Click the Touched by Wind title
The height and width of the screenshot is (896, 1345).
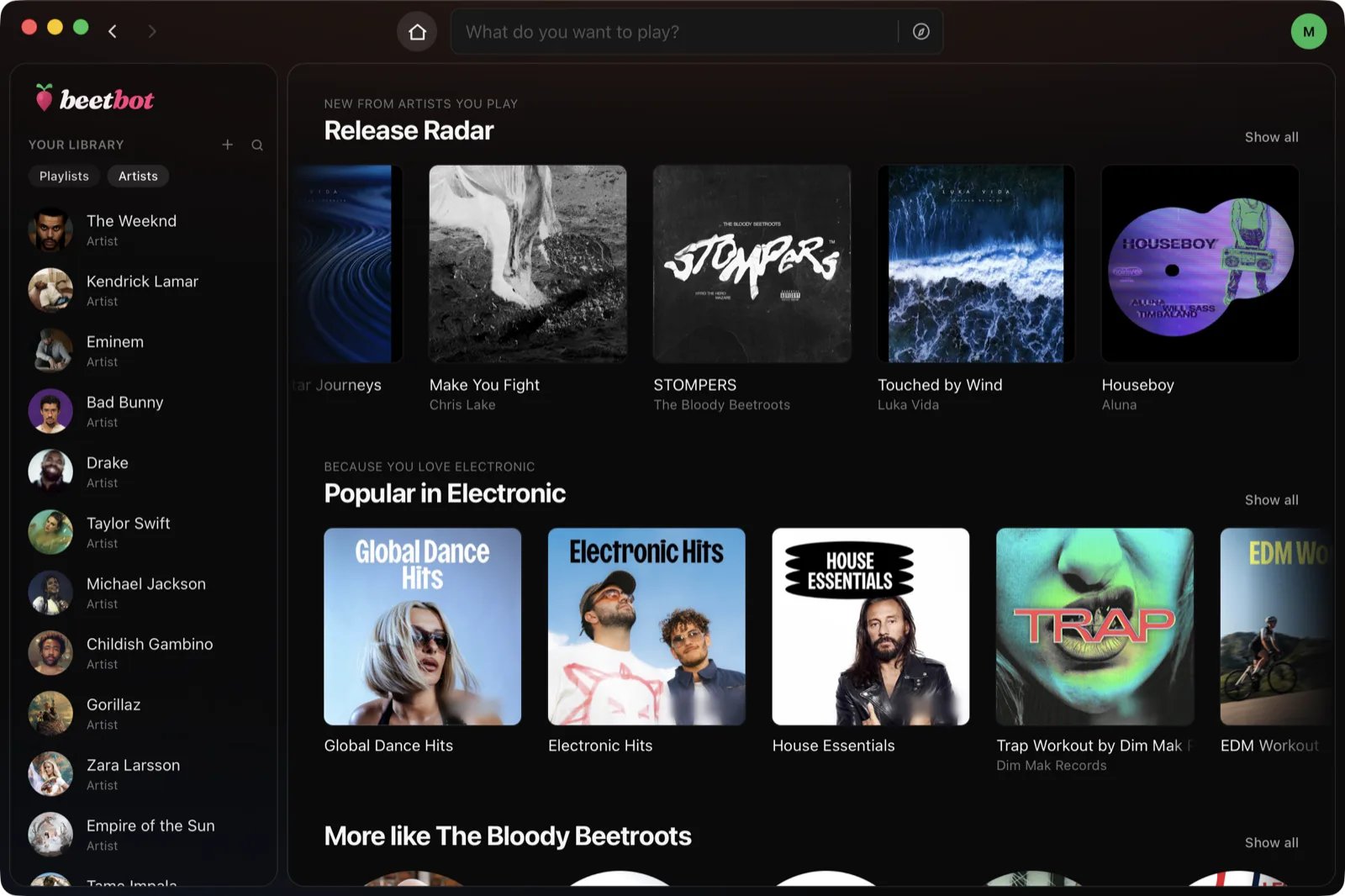pyautogui.click(x=940, y=385)
